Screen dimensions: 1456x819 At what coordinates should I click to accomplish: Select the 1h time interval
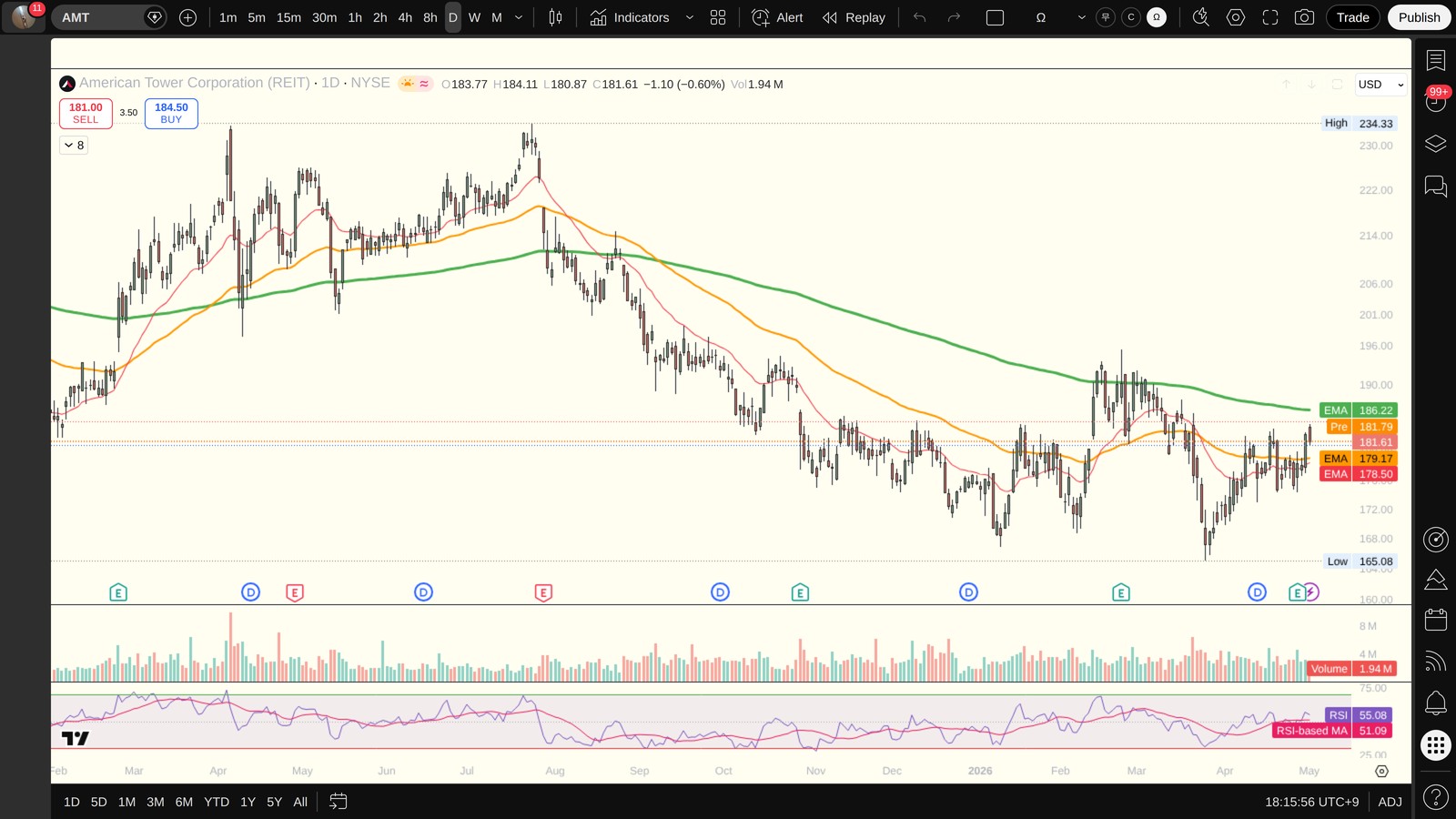coord(355,17)
